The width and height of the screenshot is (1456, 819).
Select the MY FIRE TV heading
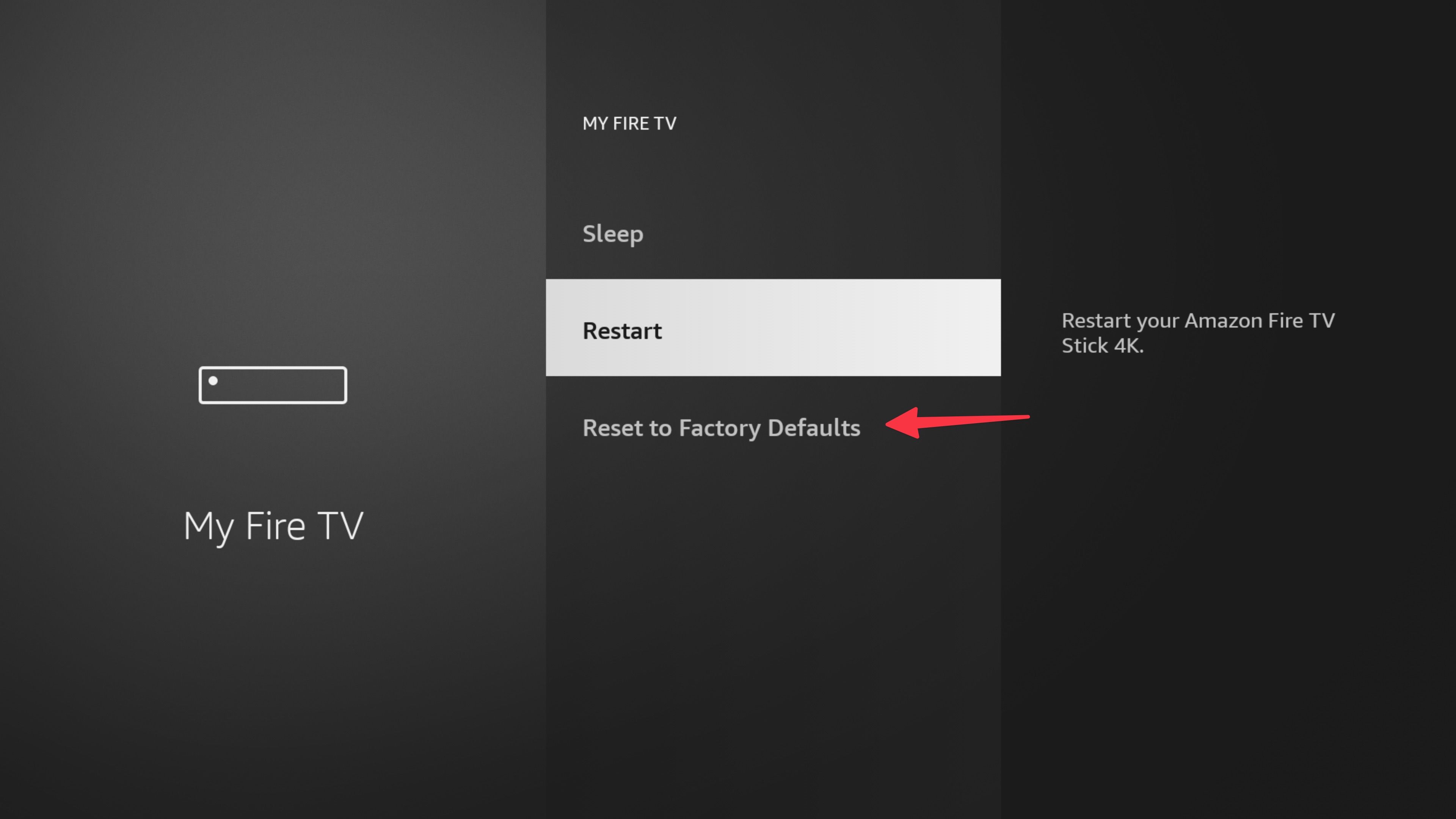629,123
